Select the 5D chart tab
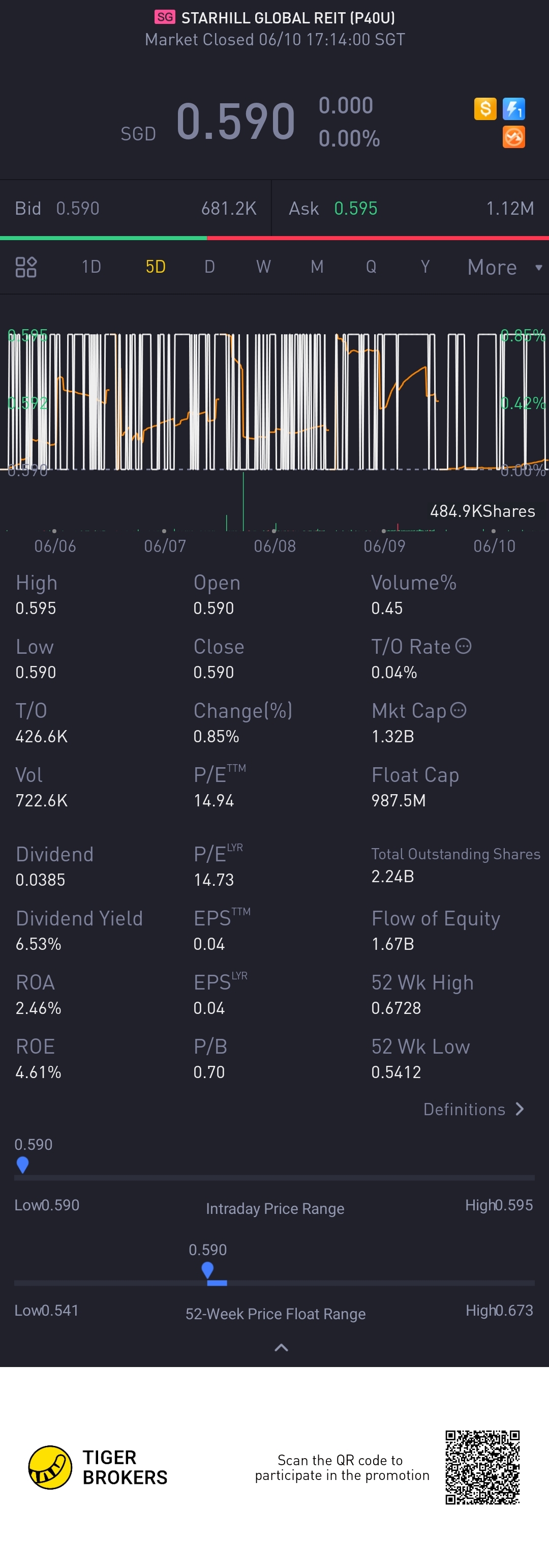Viewport: 549px width, 1568px height. point(156,267)
